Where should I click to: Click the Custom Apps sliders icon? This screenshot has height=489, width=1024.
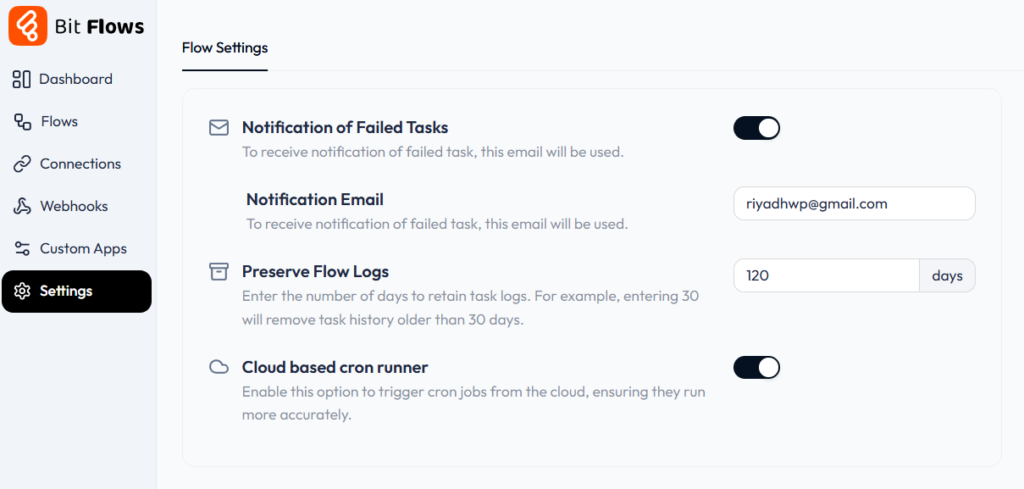click(x=21, y=249)
